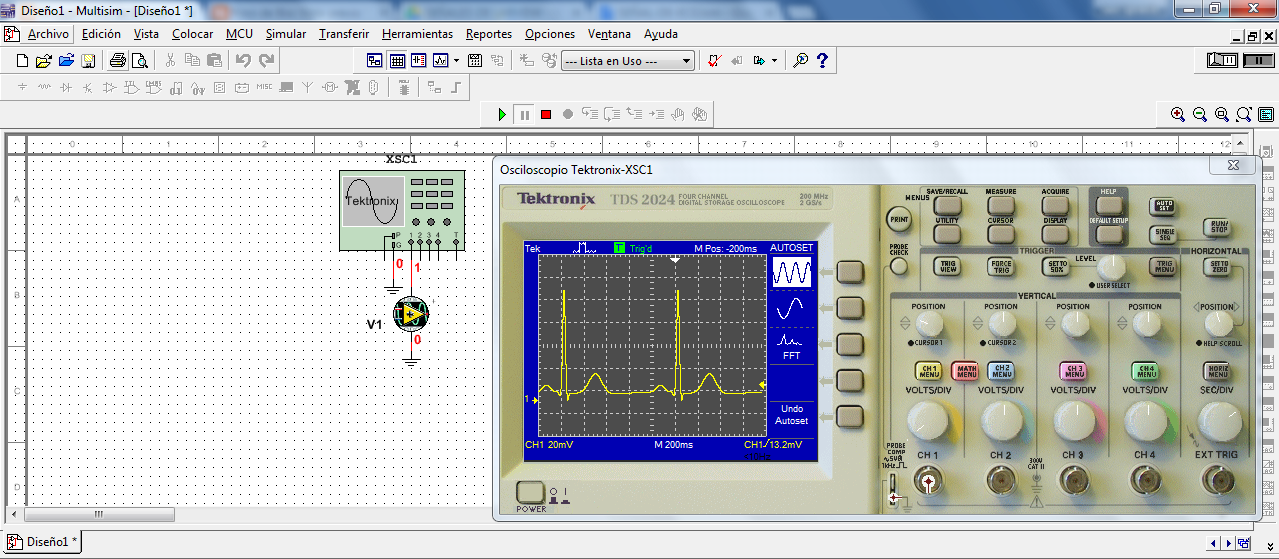1279x559 pixels.
Task: Stop simulation with red square
Action: pos(546,115)
